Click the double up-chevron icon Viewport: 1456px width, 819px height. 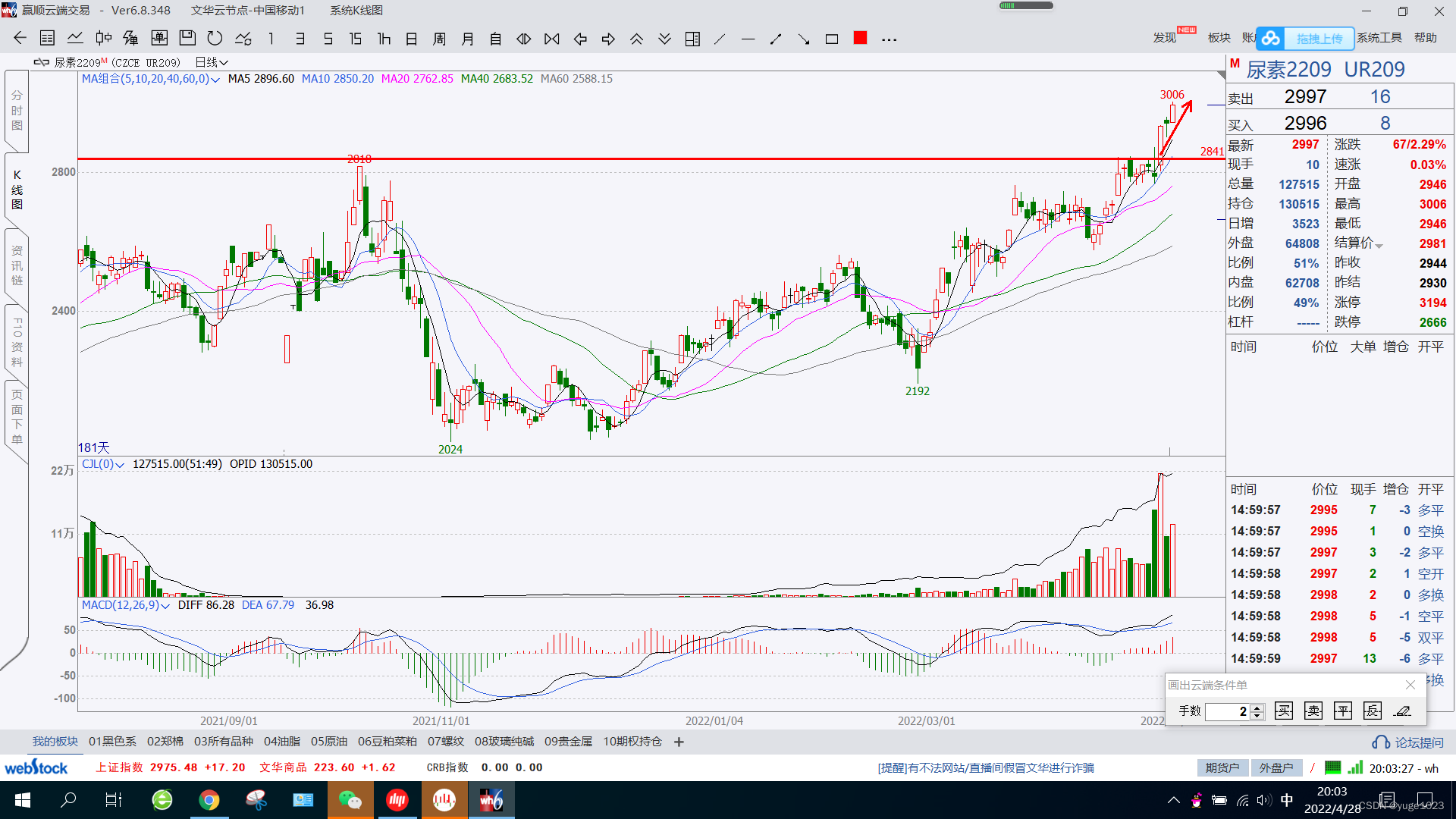(x=636, y=39)
